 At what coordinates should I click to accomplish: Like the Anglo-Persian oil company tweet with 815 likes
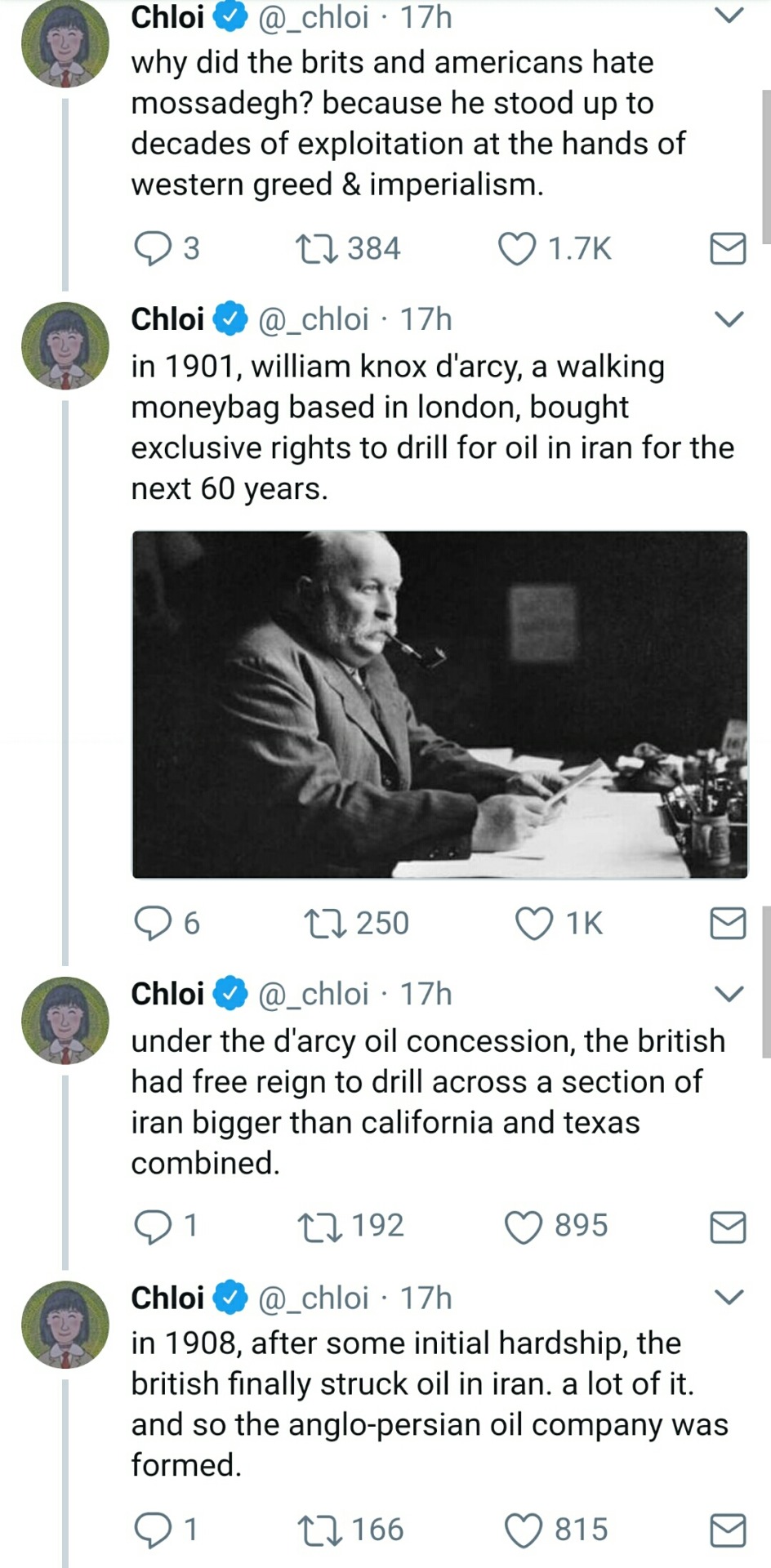[x=524, y=1530]
